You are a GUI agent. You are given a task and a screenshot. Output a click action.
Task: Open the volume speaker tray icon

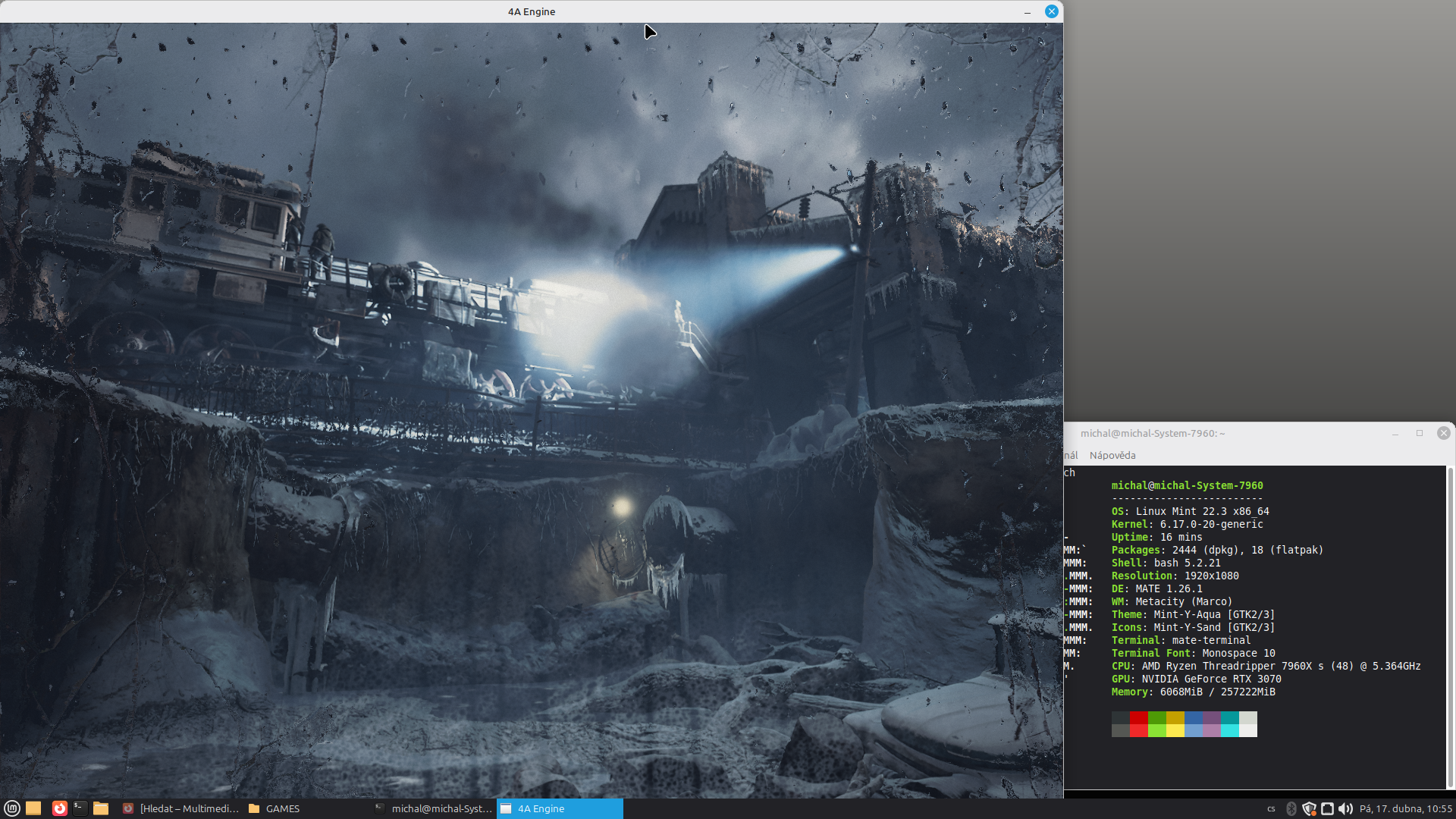pyautogui.click(x=1345, y=808)
